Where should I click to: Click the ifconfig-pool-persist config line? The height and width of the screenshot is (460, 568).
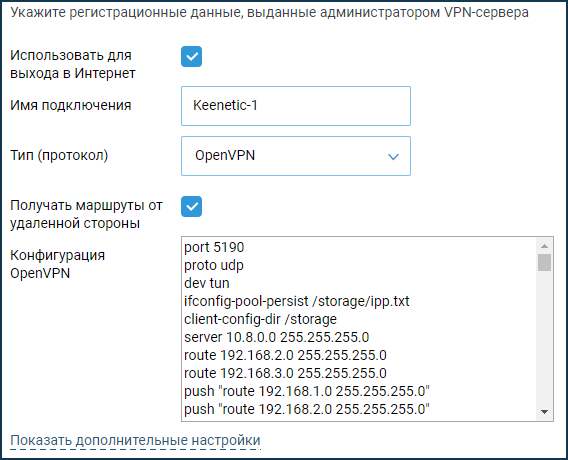pos(297,301)
